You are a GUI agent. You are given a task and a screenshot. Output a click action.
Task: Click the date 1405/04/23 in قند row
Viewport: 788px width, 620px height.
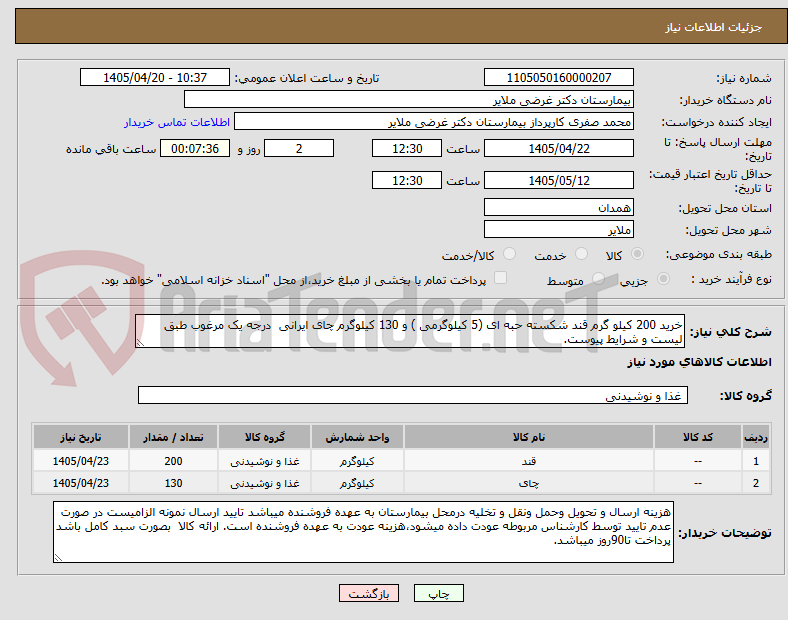(80, 461)
